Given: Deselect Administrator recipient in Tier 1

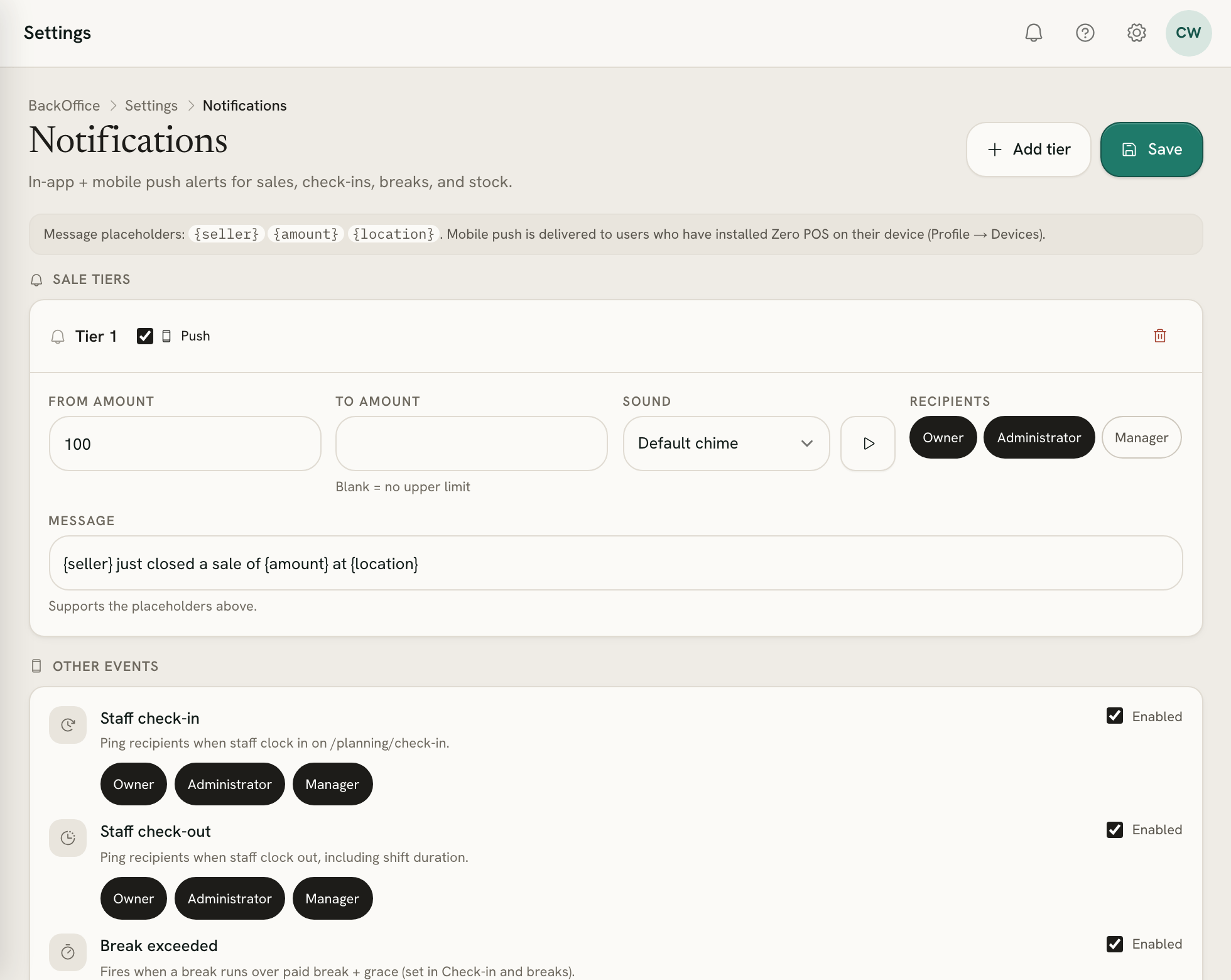Looking at the screenshot, I should coord(1039,437).
